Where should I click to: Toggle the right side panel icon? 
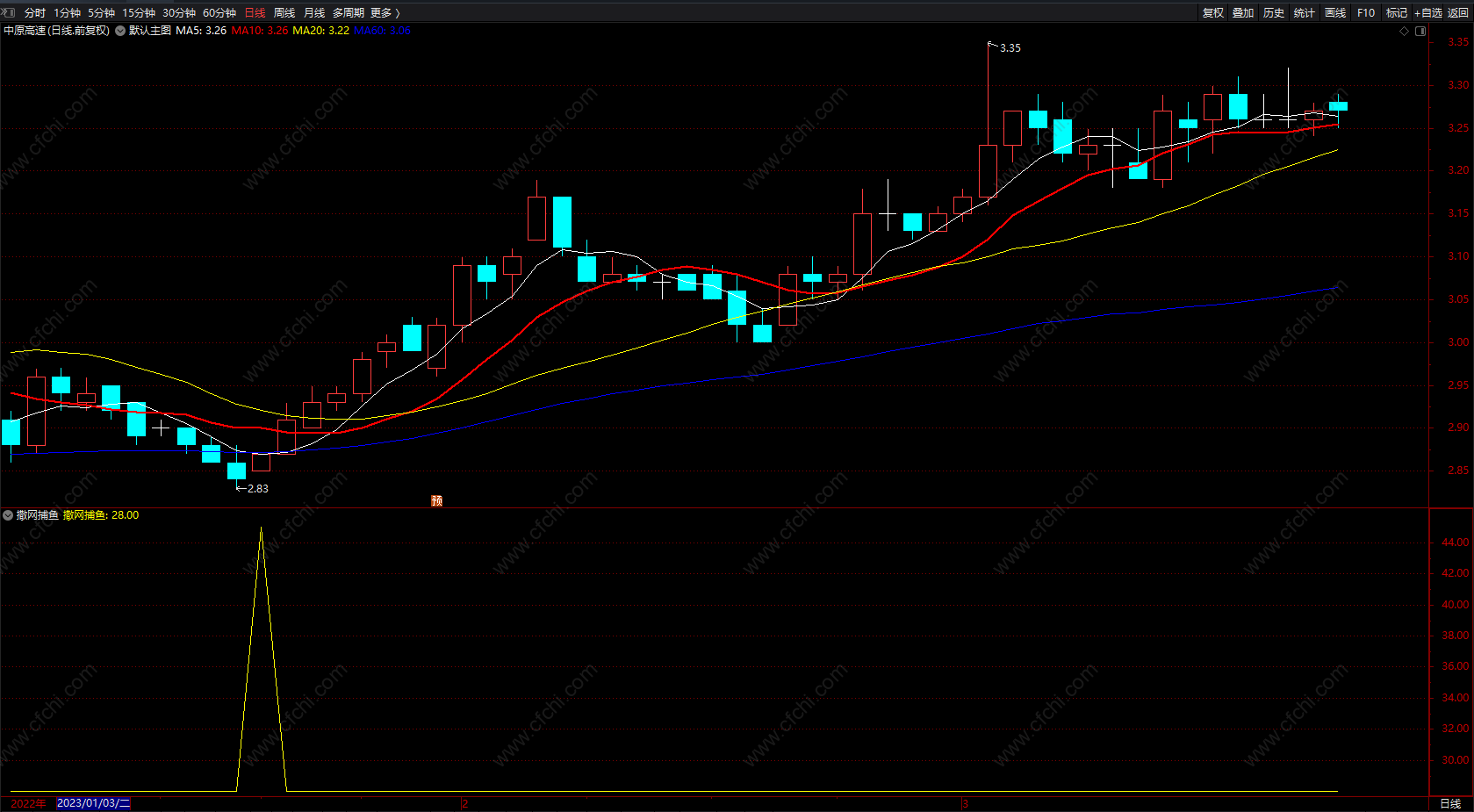(1420, 31)
